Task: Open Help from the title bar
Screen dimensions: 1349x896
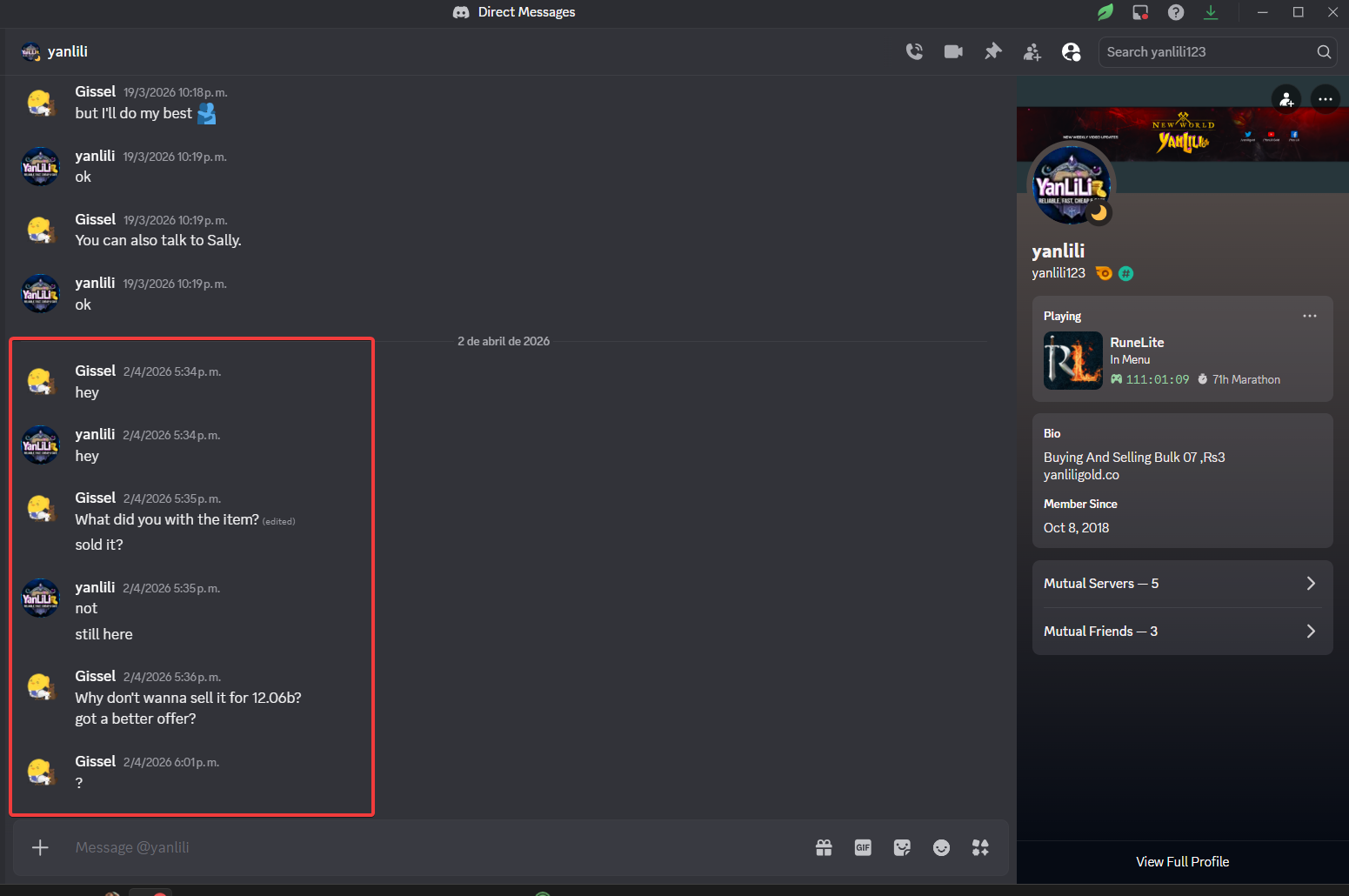Action: tap(1176, 12)
